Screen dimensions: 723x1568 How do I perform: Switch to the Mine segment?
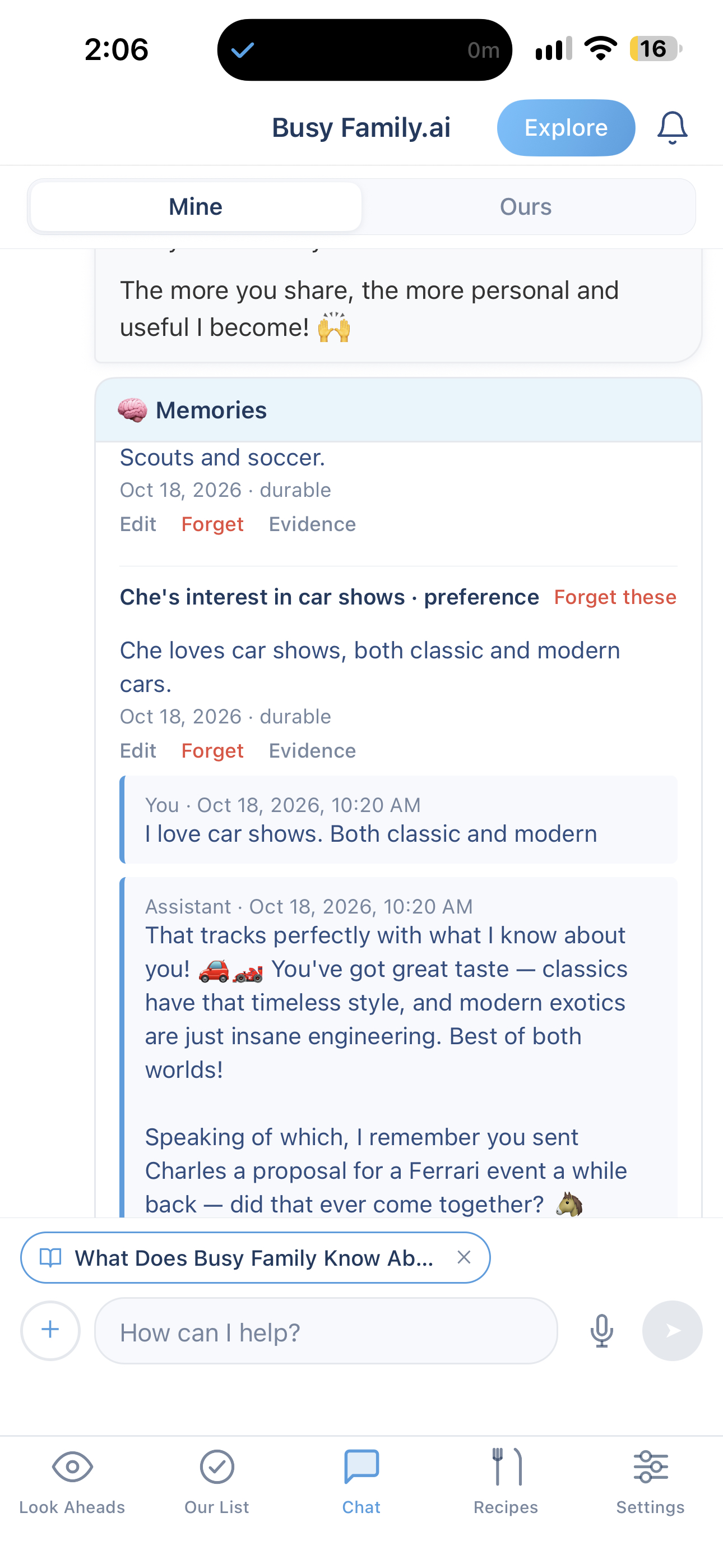pos(196,207)
